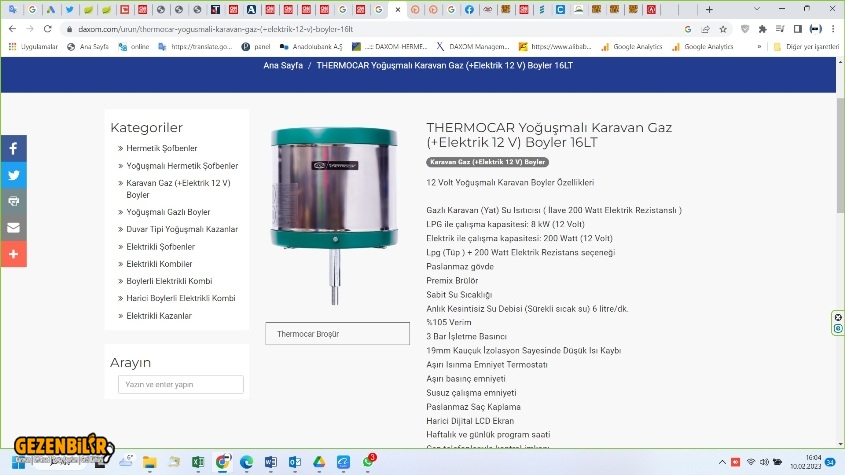Click the 'Arayın' search input field
This screenshot has height=475, width=845.
pos(180,384)
